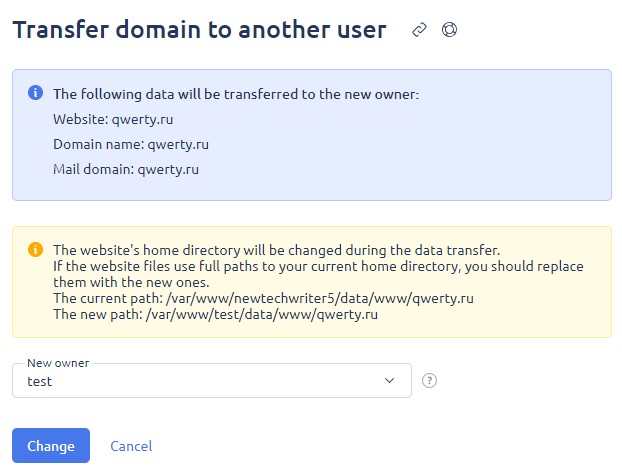Click the Website: qwerty.ru line
622x473 pixels.
click(x=113, y=119)
